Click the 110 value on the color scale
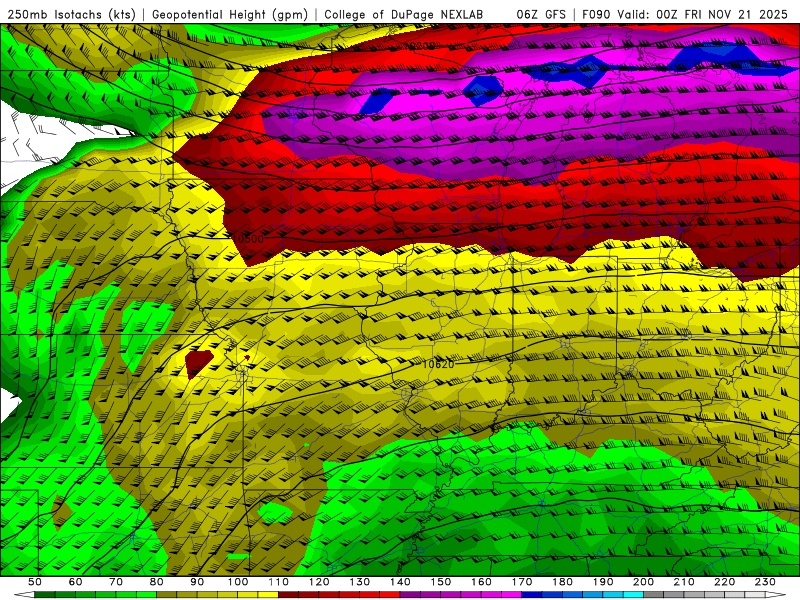Screen dimensions: 800x600 tap(279, 582)
